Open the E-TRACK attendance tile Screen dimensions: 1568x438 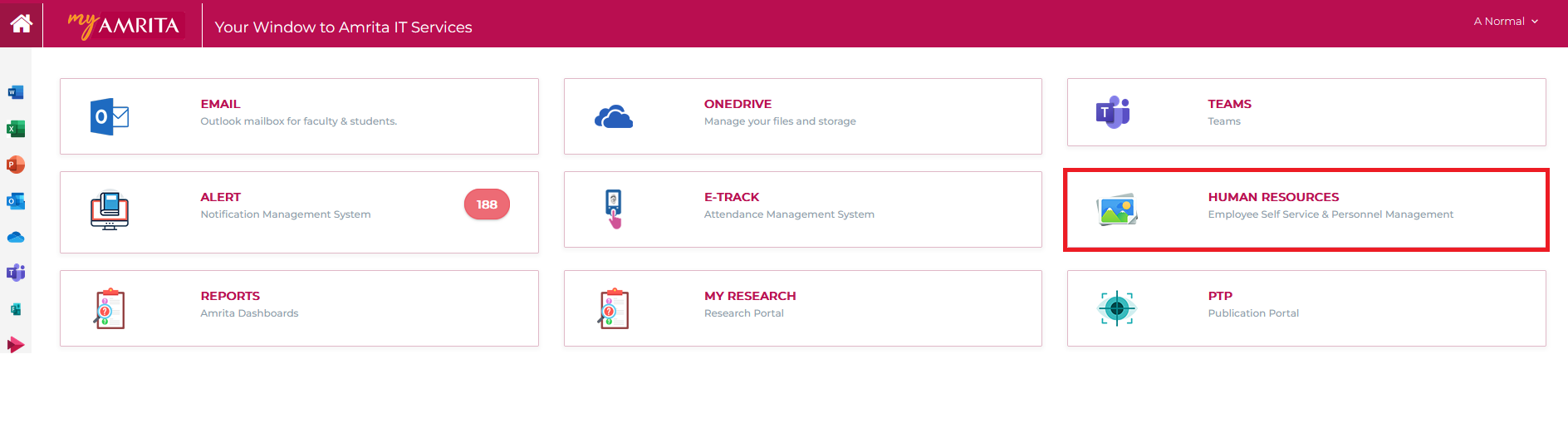pos(731,197)
